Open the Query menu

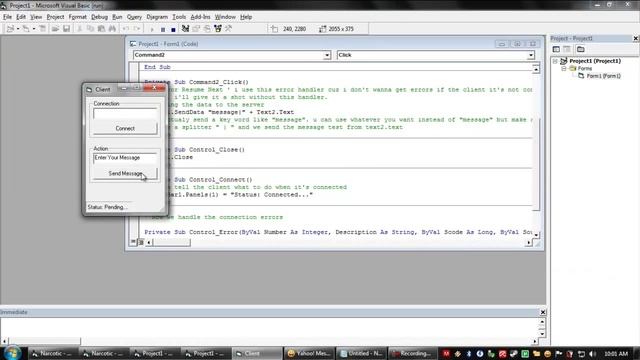(x=134, y=17)
